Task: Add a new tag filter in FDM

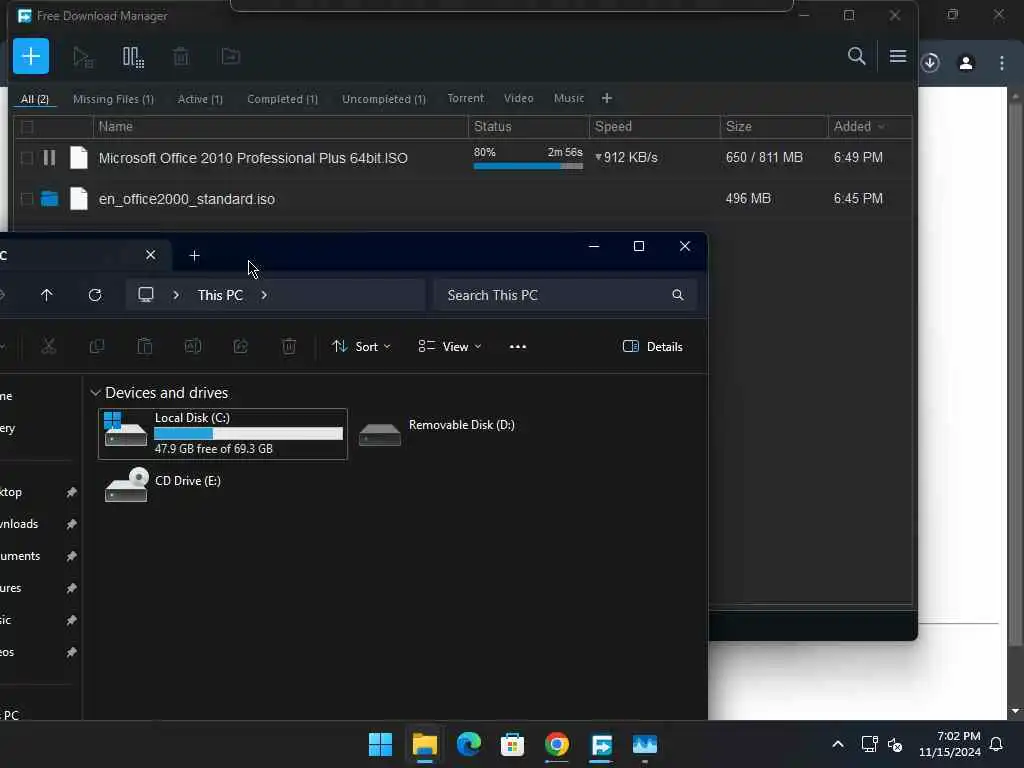Action: coord(607,99)
